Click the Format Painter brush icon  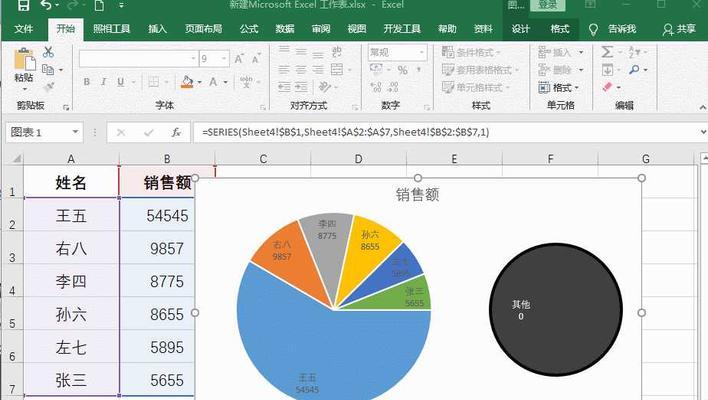48,87
